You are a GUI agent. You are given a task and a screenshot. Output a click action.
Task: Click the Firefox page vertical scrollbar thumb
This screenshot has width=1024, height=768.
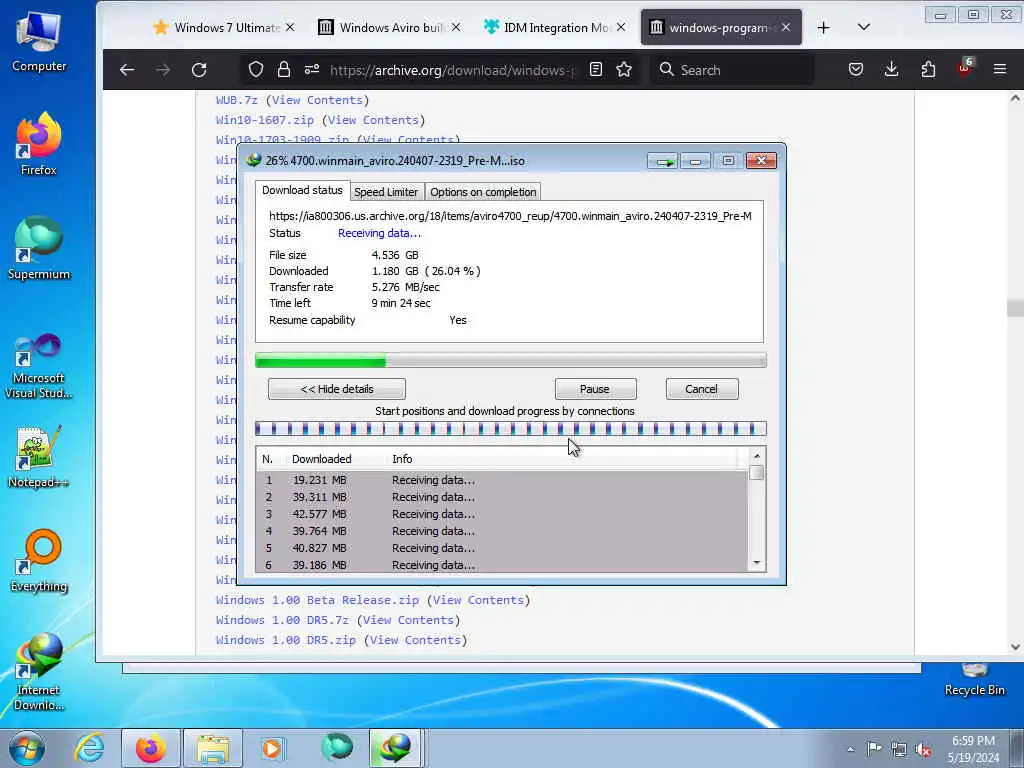(1015, 308)
